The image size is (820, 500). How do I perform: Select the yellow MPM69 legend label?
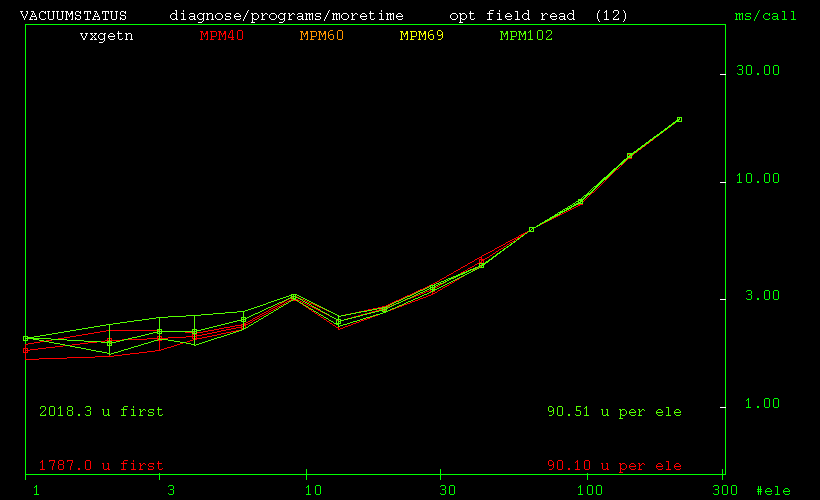click(422, 36)
